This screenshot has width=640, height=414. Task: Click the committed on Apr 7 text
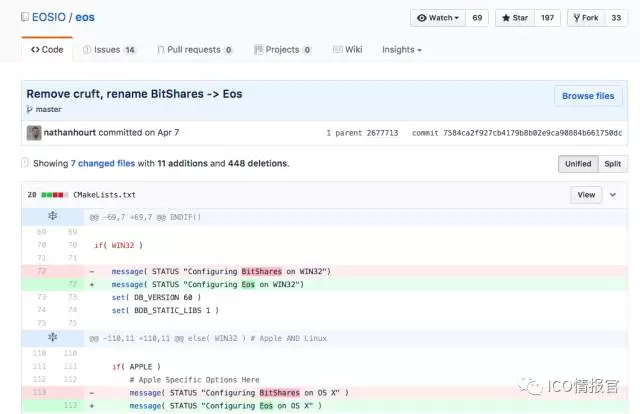pyautogui.click(x=139, y=133)
